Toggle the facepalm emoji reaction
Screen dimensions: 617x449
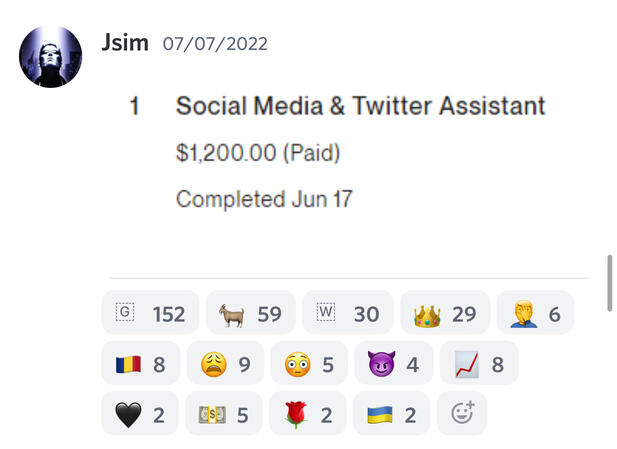[536, 312]
